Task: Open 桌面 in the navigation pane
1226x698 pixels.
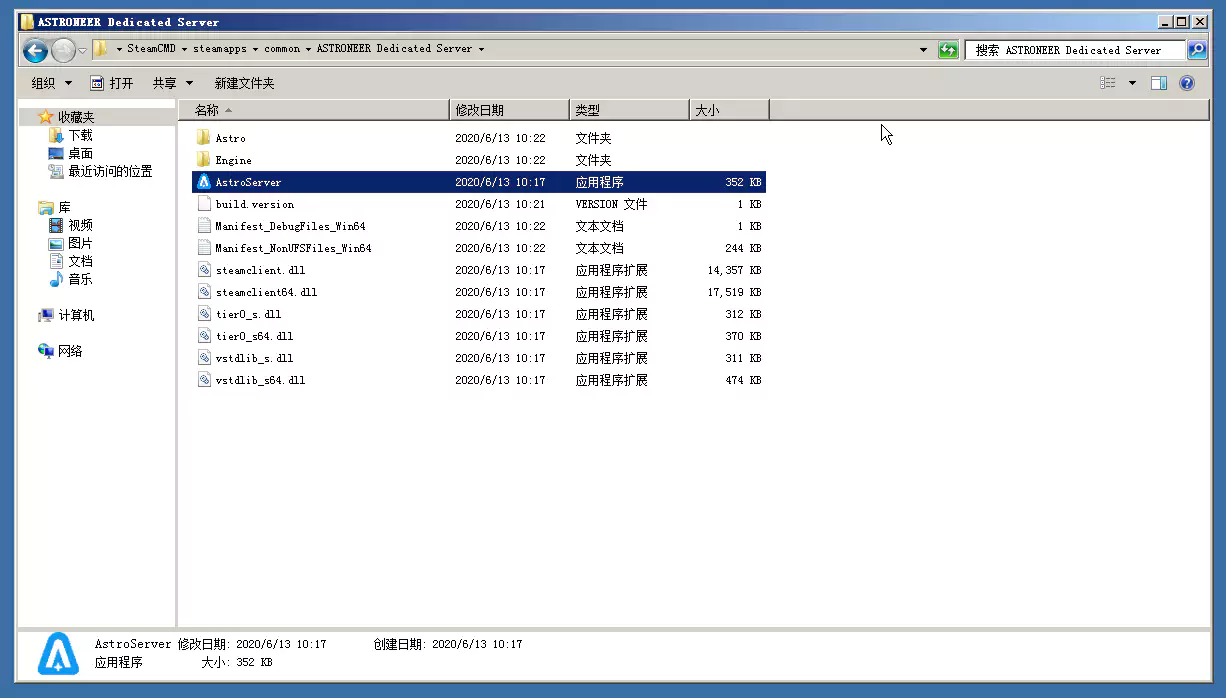Action: [80, 153]
